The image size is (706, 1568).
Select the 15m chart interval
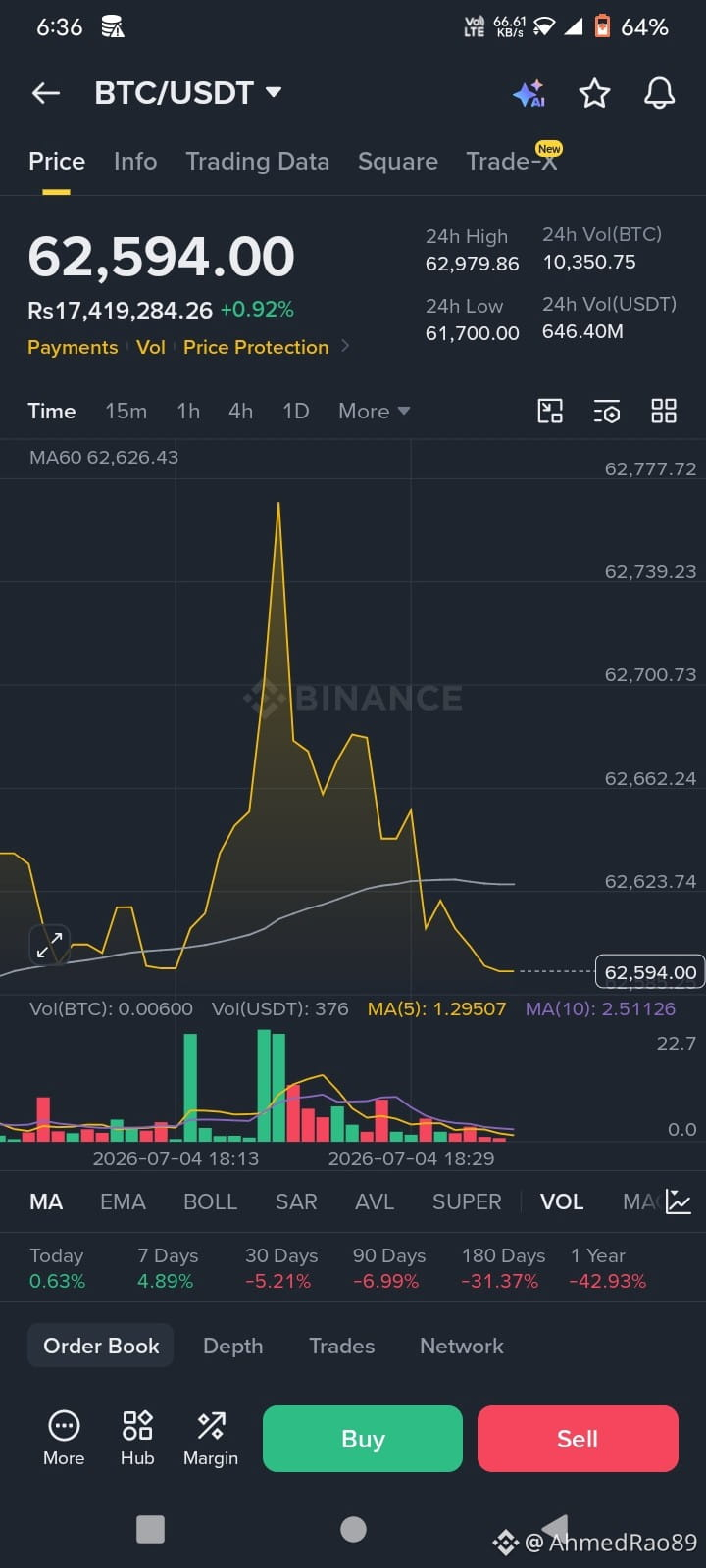[x=126, y=411]
